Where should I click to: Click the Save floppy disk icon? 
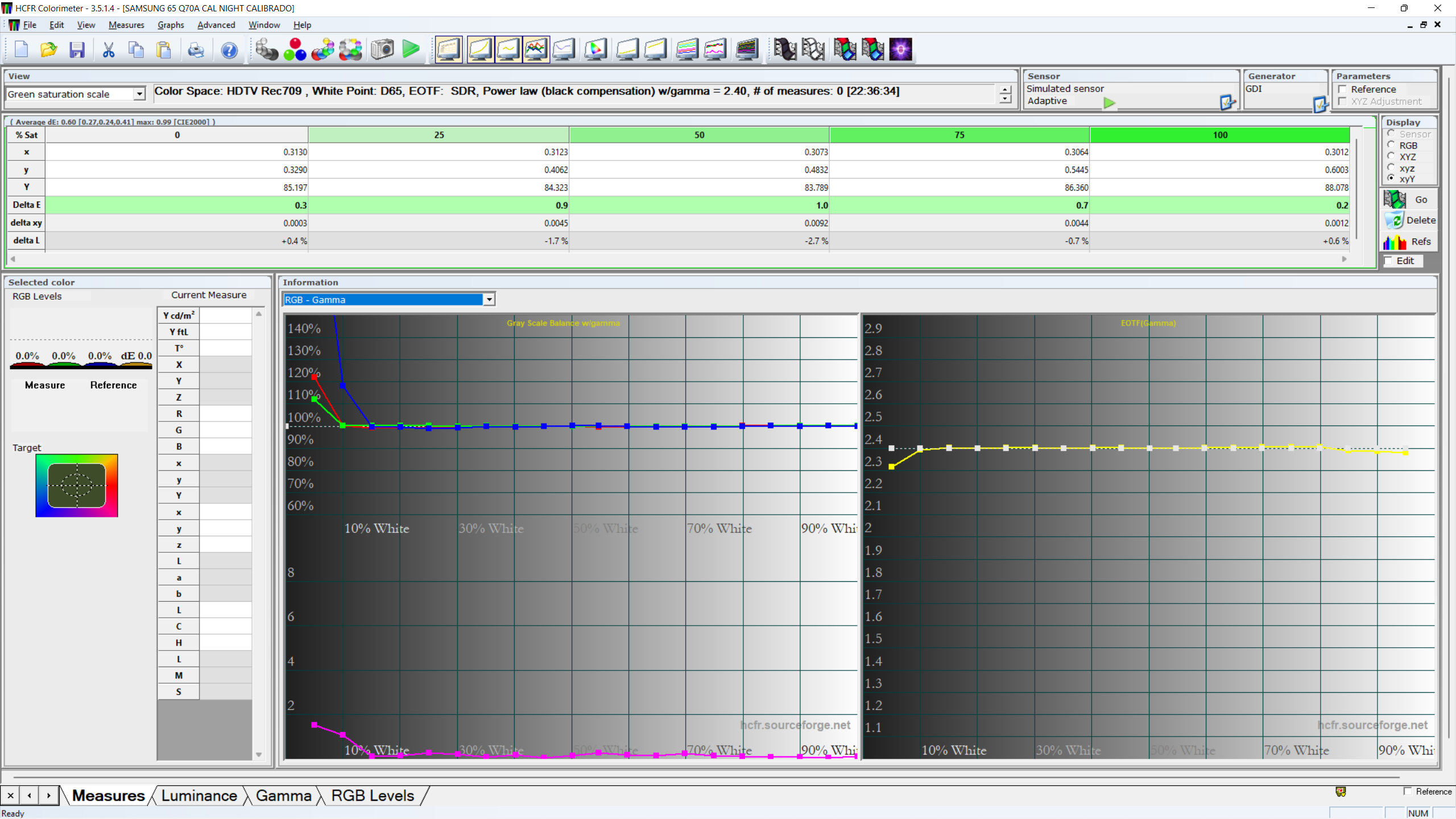pyautogui.click(x=77, y=50)
